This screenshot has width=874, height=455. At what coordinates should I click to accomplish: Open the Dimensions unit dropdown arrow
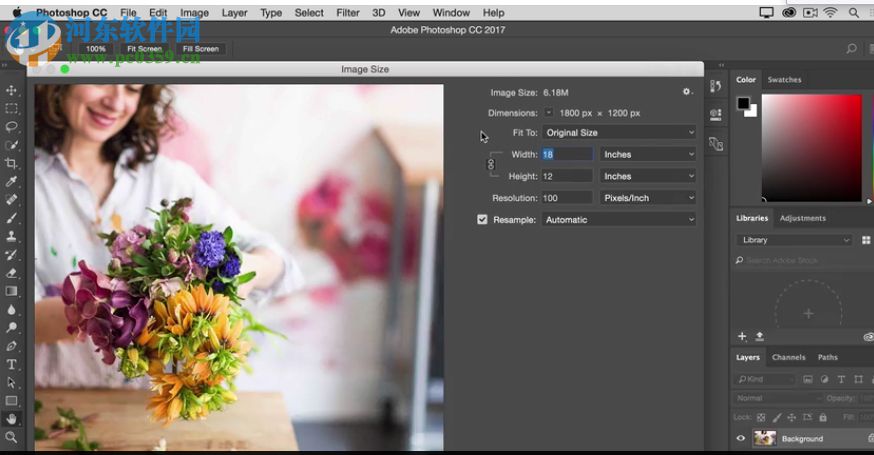548,113
